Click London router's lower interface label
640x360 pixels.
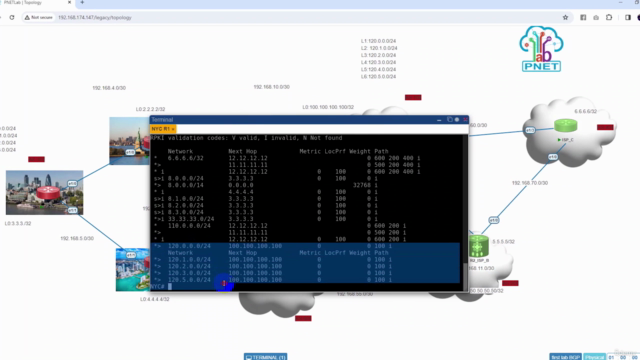(72, 210)
